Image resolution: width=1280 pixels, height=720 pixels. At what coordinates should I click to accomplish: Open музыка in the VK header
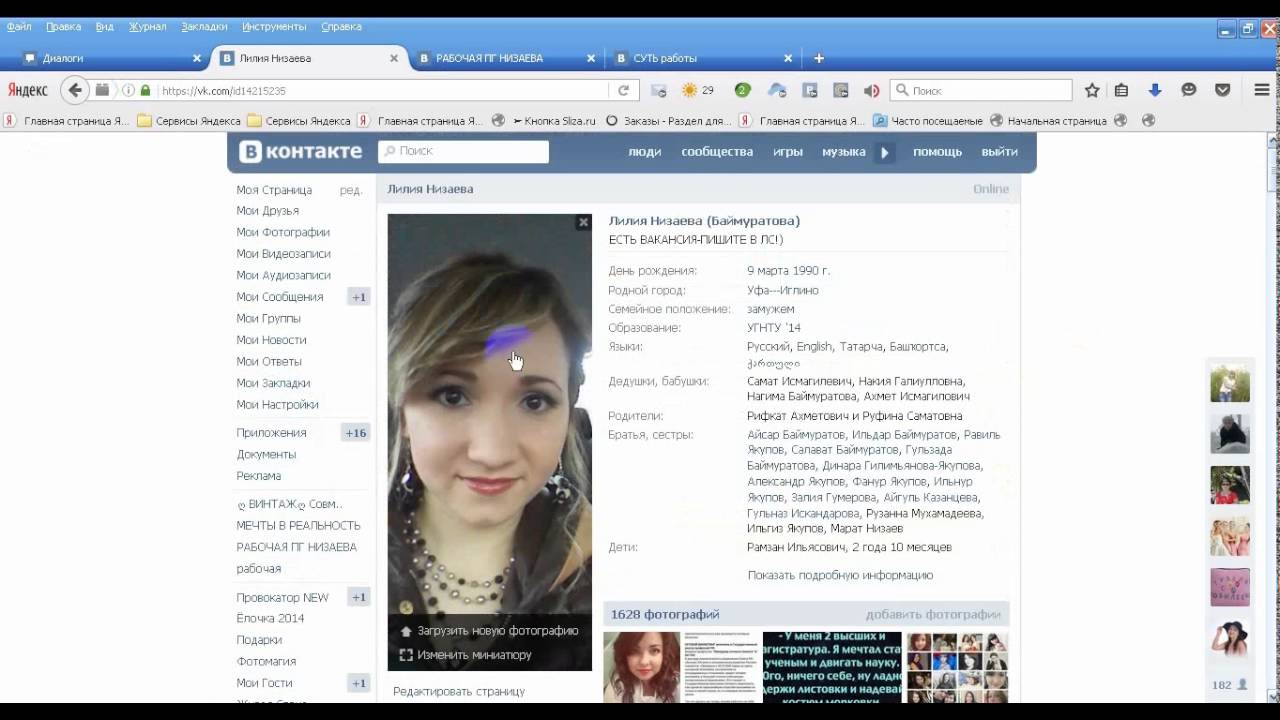click(x=843, y=152)
